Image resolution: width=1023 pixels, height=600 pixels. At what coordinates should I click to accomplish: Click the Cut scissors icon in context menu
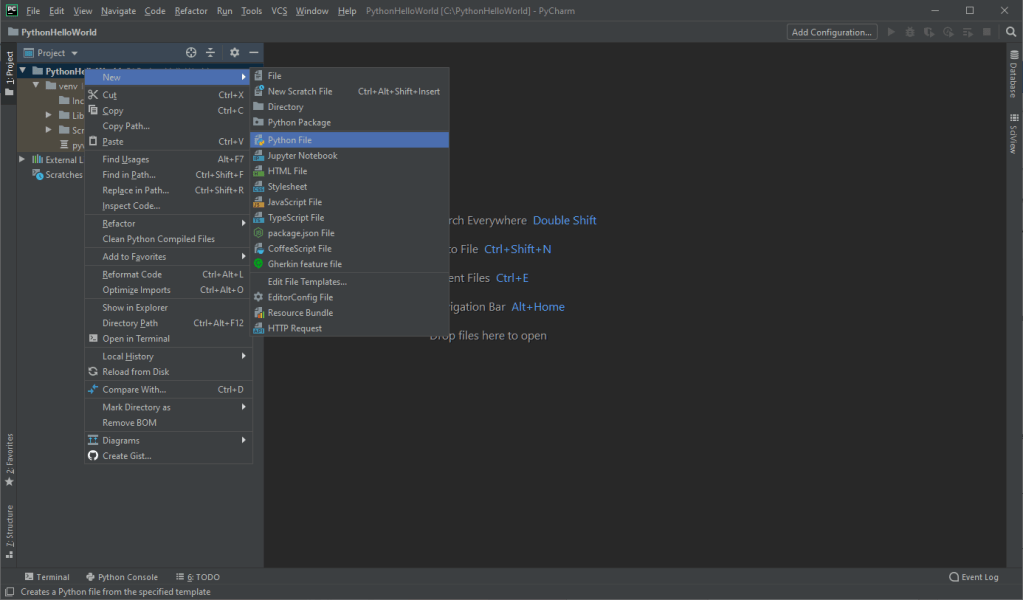[93, 95]
